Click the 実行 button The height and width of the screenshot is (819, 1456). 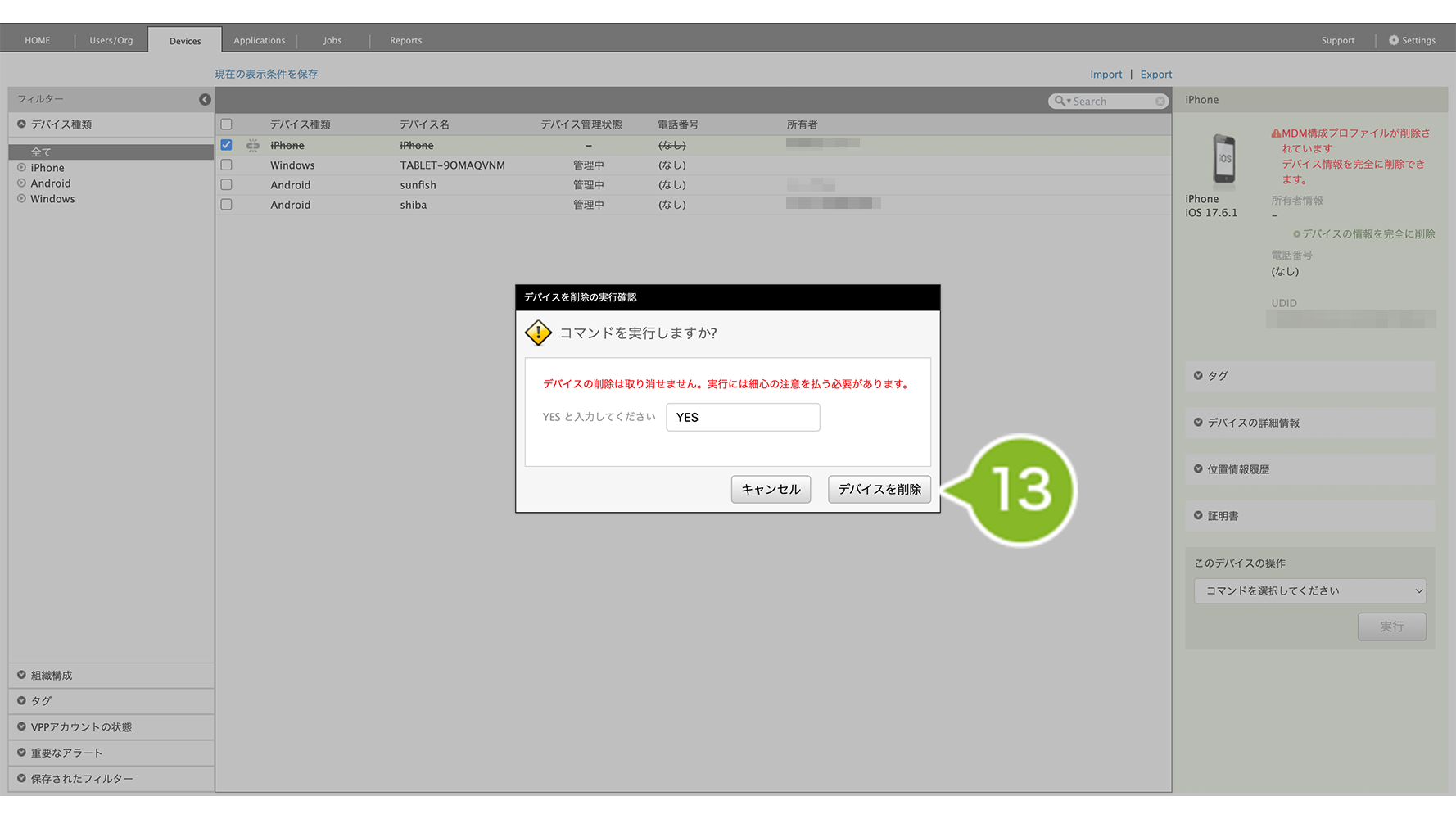(x=1392, y=627)
